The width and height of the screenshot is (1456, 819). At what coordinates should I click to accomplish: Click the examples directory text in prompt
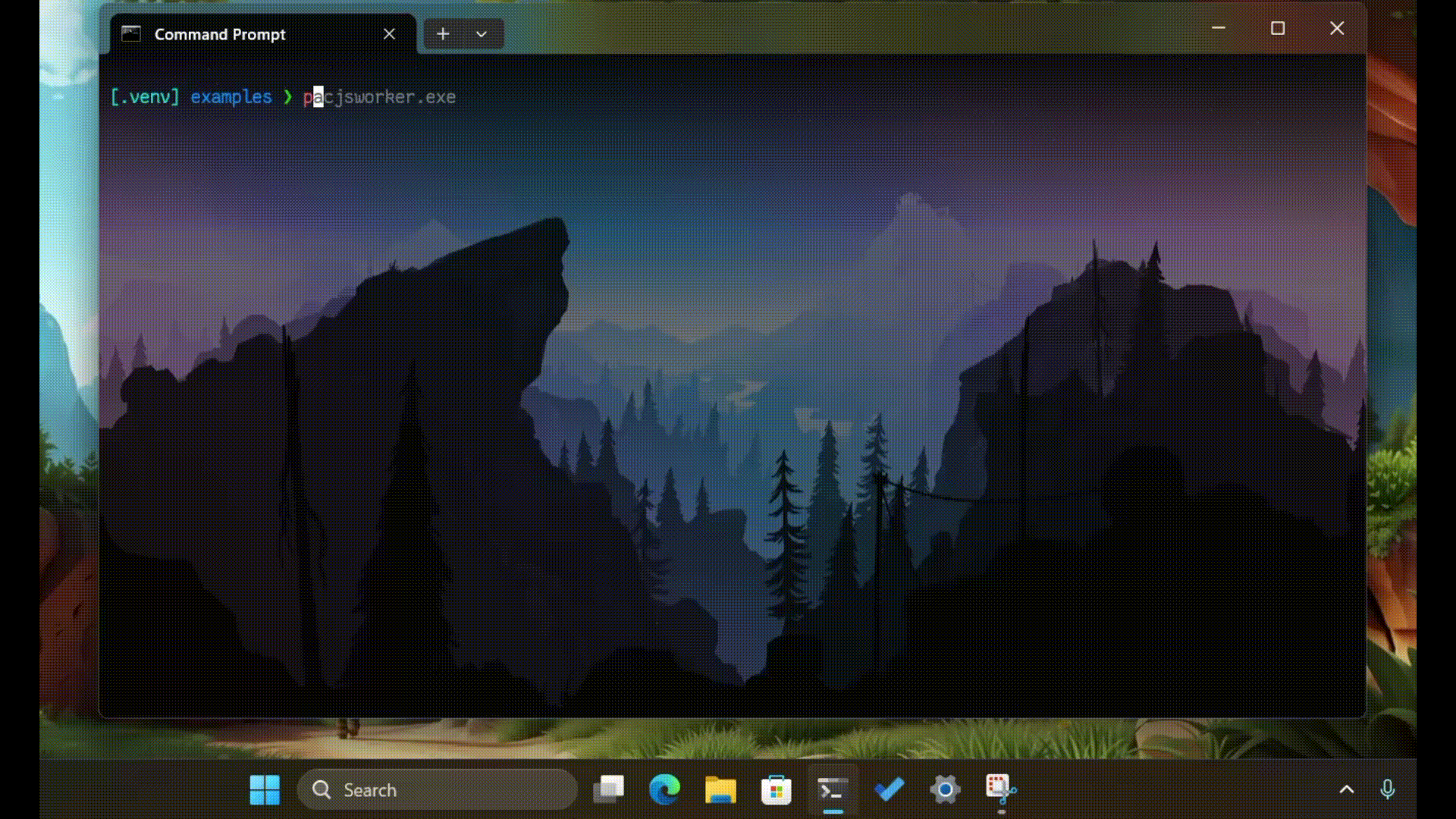(x=231, y=97)
